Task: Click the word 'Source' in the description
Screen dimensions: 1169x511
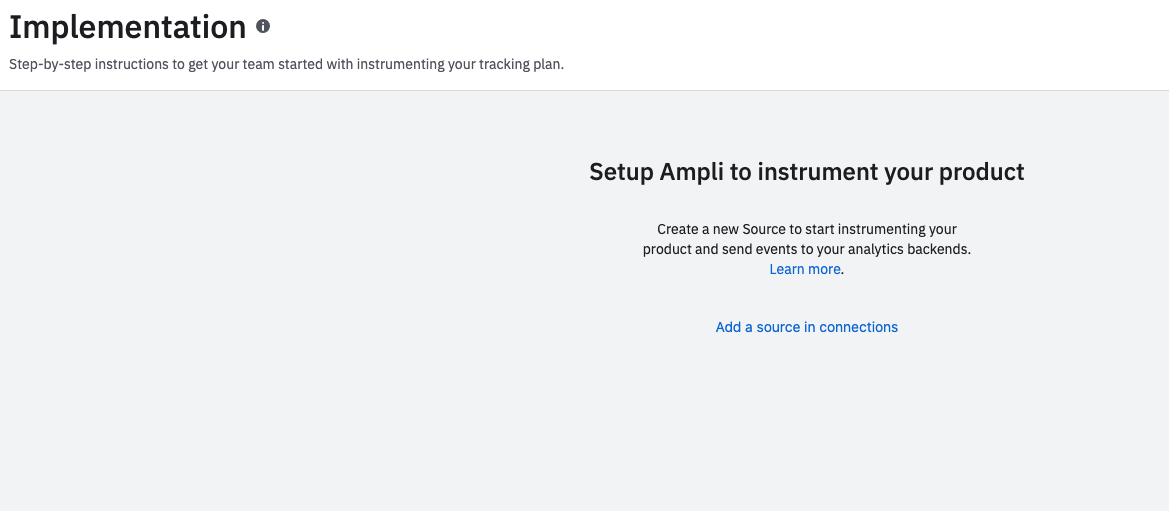Action: point(764,229)
